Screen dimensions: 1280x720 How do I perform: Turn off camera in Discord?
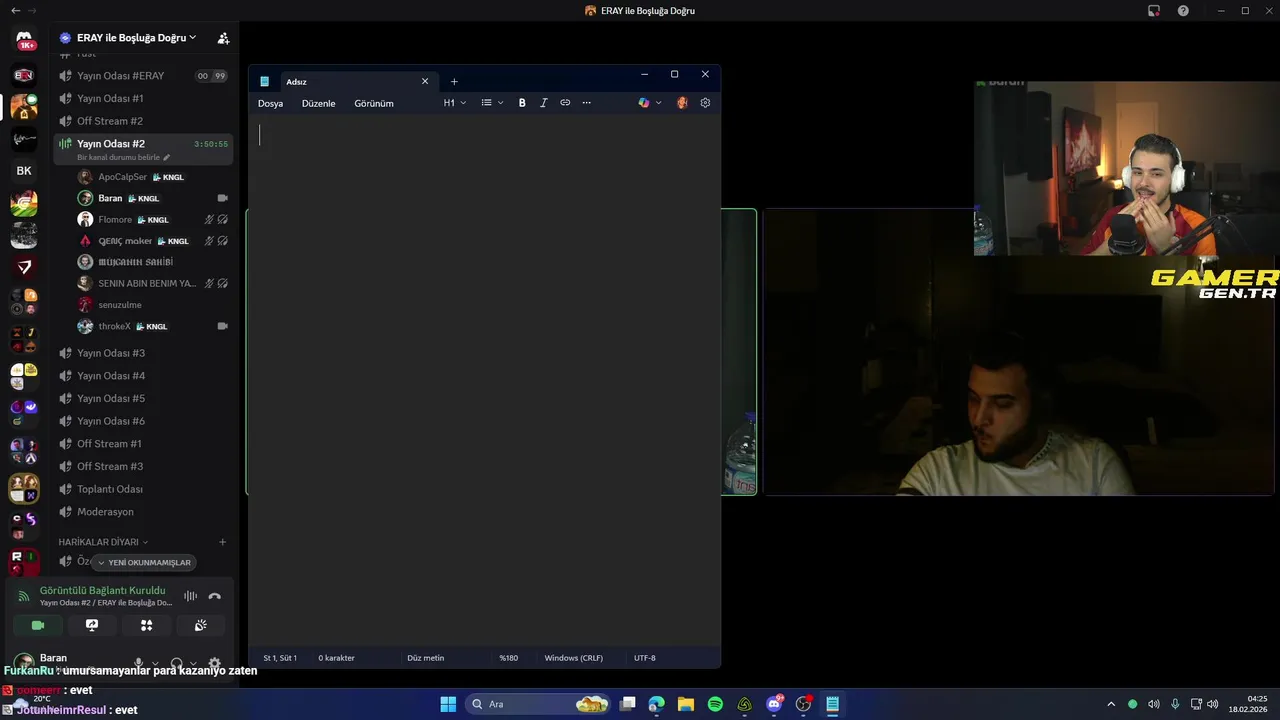tap(38, 625)
